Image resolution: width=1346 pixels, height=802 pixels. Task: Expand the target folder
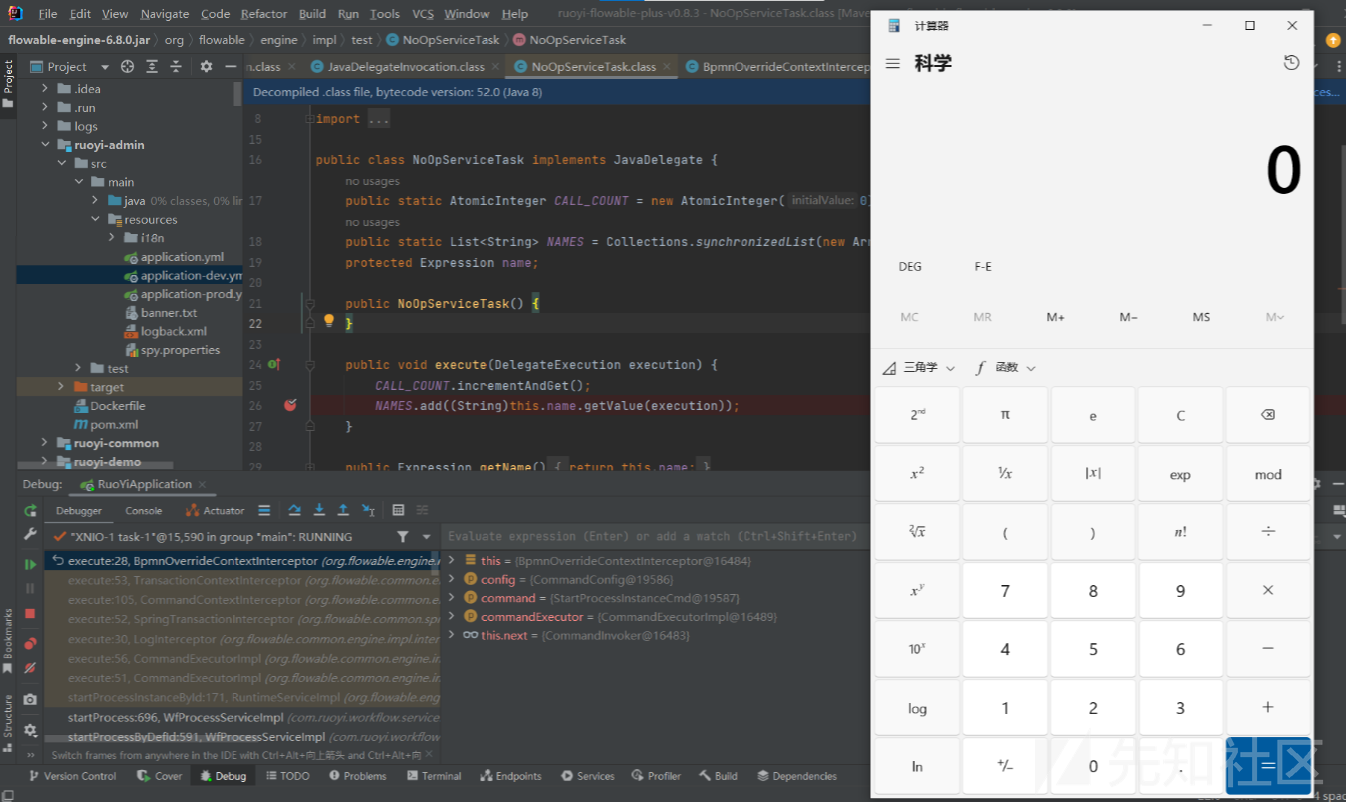[61, 387]
